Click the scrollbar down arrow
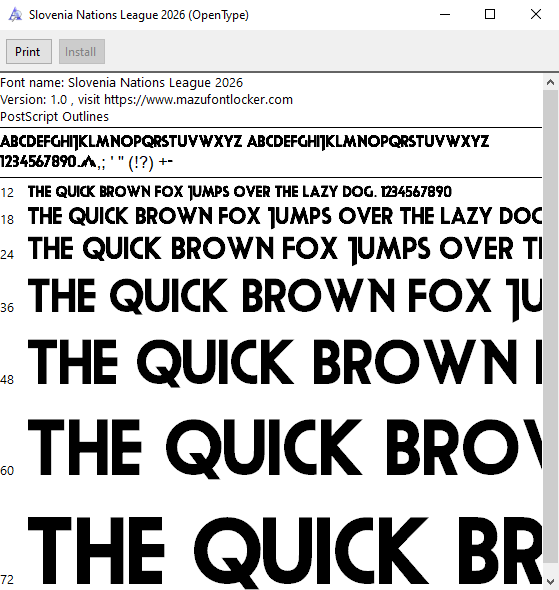The height and width of the screenshot is (590, 559). (550, 582)
